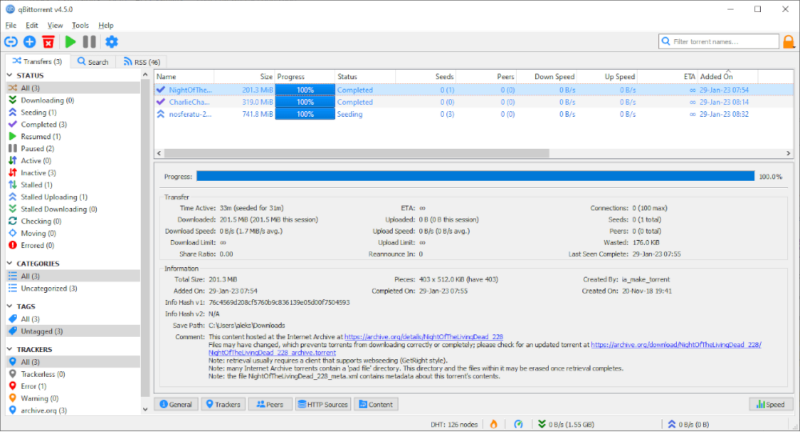Sort torrents by Status column header
The width and height of the screenshot is (800, 432).
[x=365, y=77]
